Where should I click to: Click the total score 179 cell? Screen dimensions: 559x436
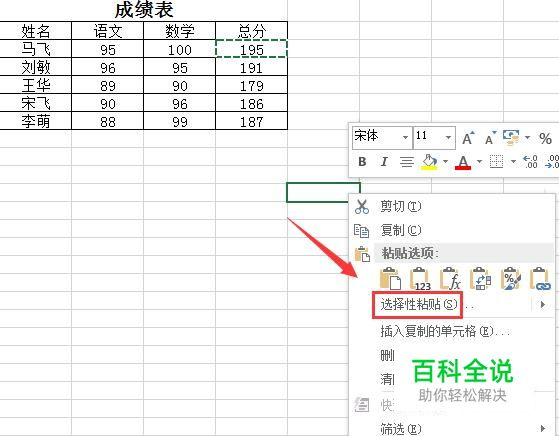[252, 85]
